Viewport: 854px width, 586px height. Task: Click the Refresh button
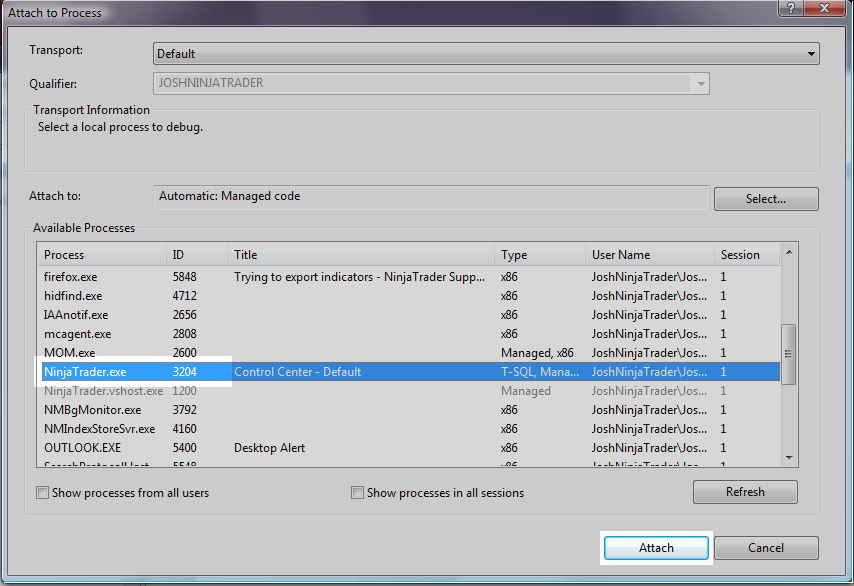point(744,491)
